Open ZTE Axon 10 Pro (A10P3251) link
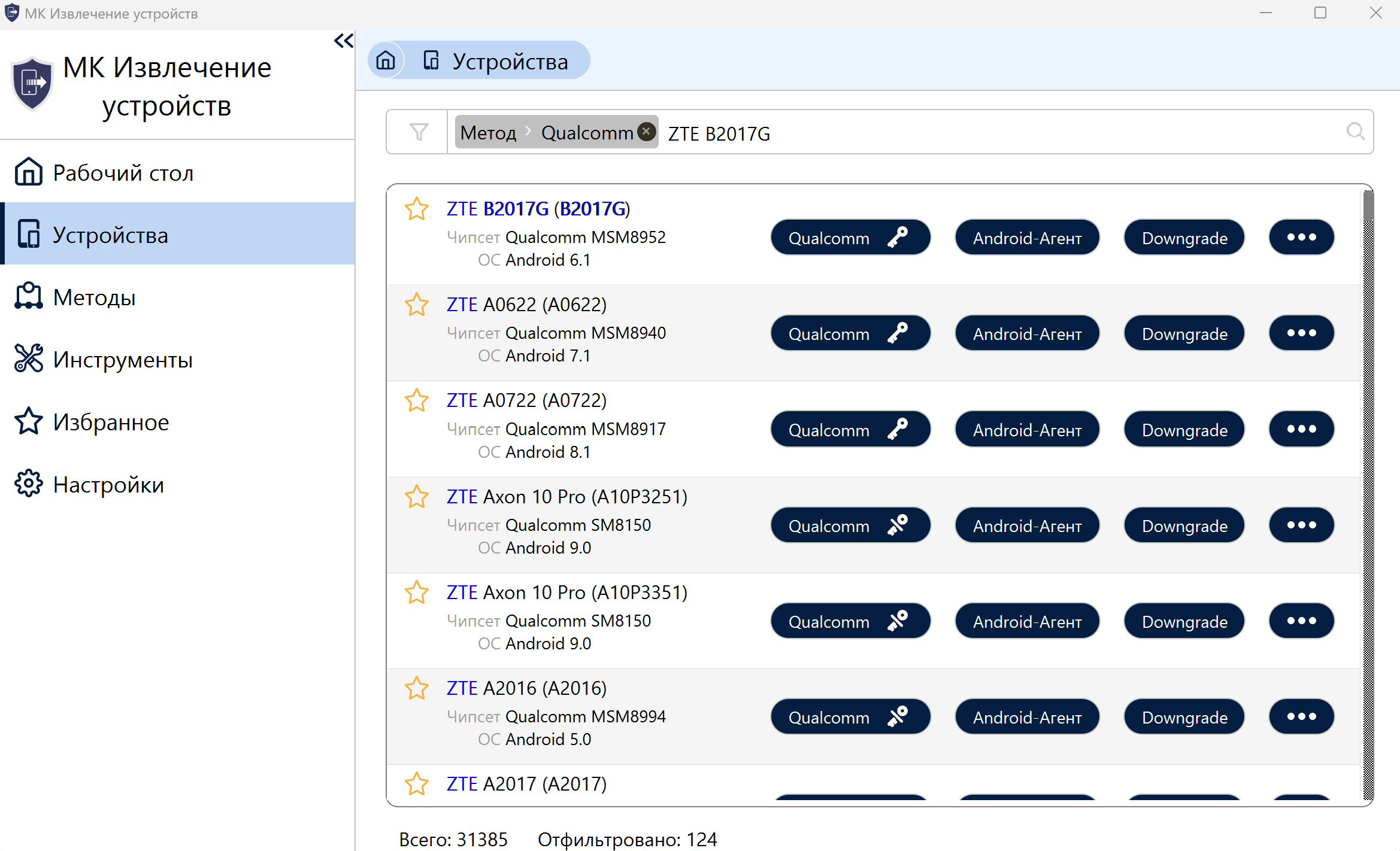The height and width of the screenshot is (851, 1400). 566,497
